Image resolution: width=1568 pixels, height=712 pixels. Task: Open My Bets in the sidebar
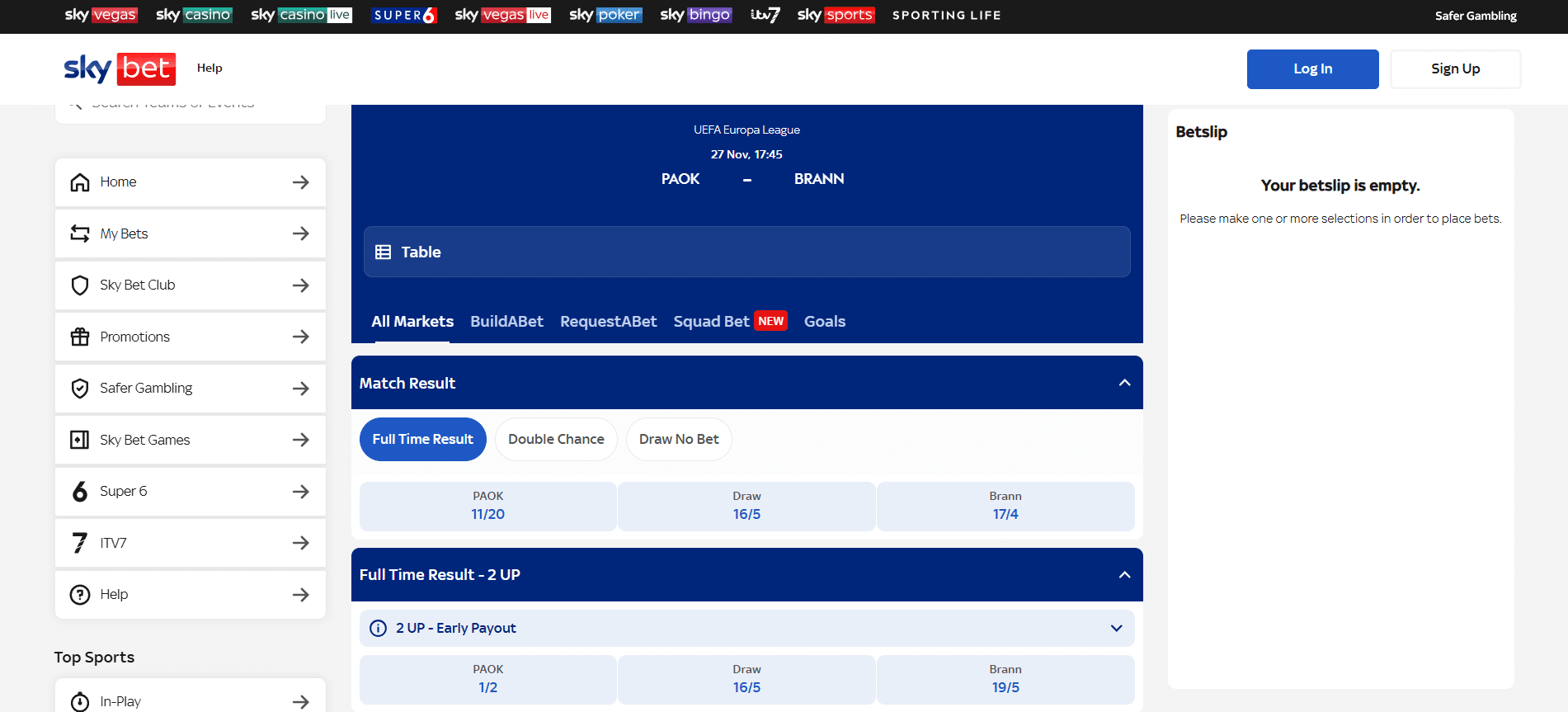[x=191, y=233]
